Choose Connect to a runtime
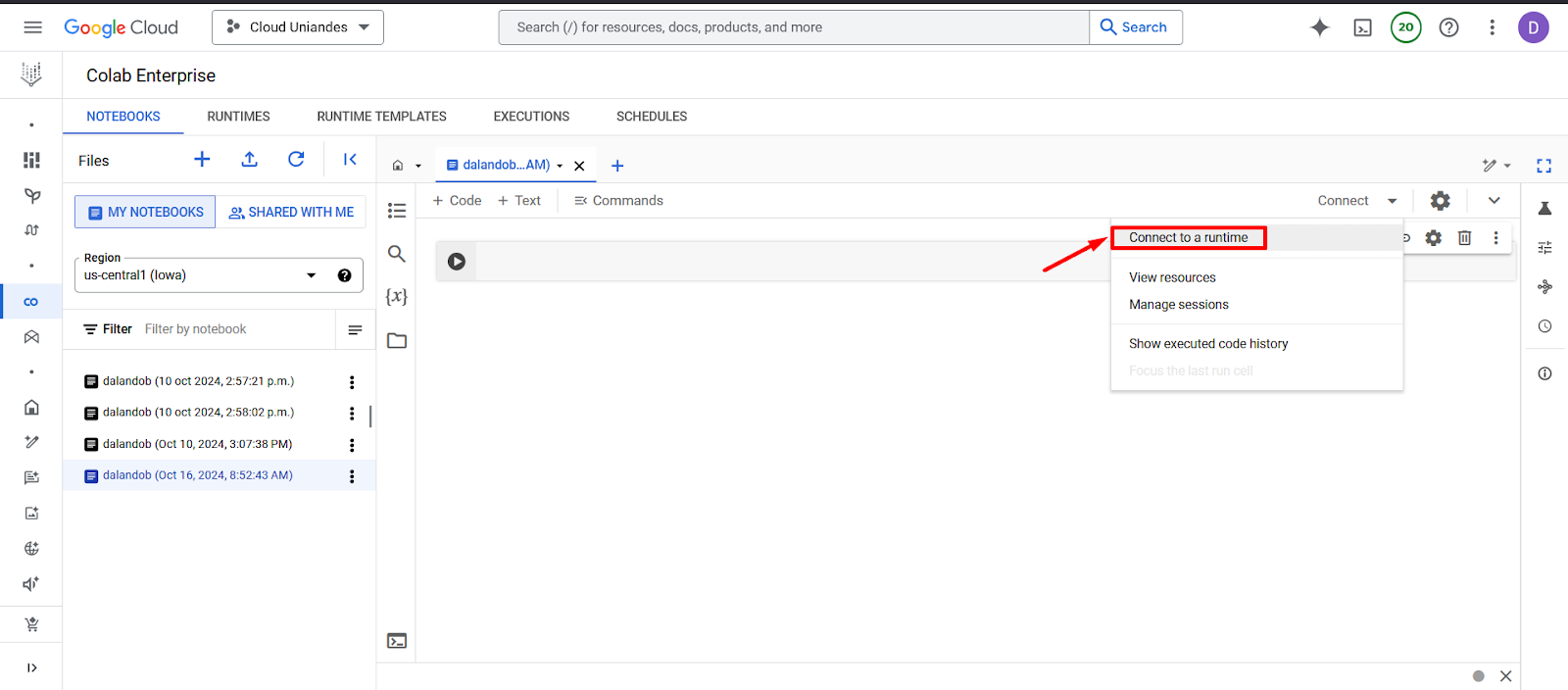1568x690 pixels. pos(1256,237)
